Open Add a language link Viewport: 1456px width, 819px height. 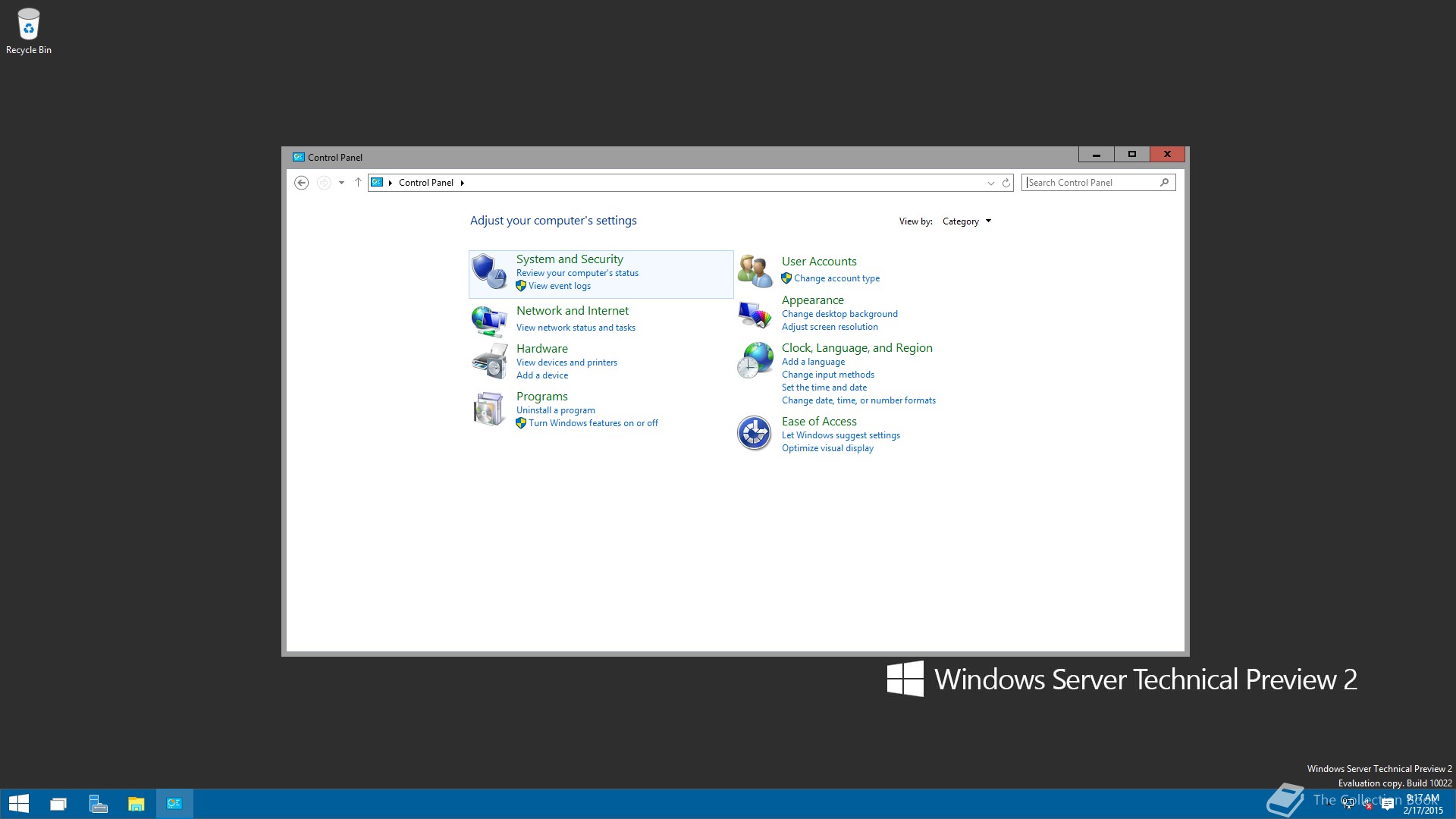813,362
